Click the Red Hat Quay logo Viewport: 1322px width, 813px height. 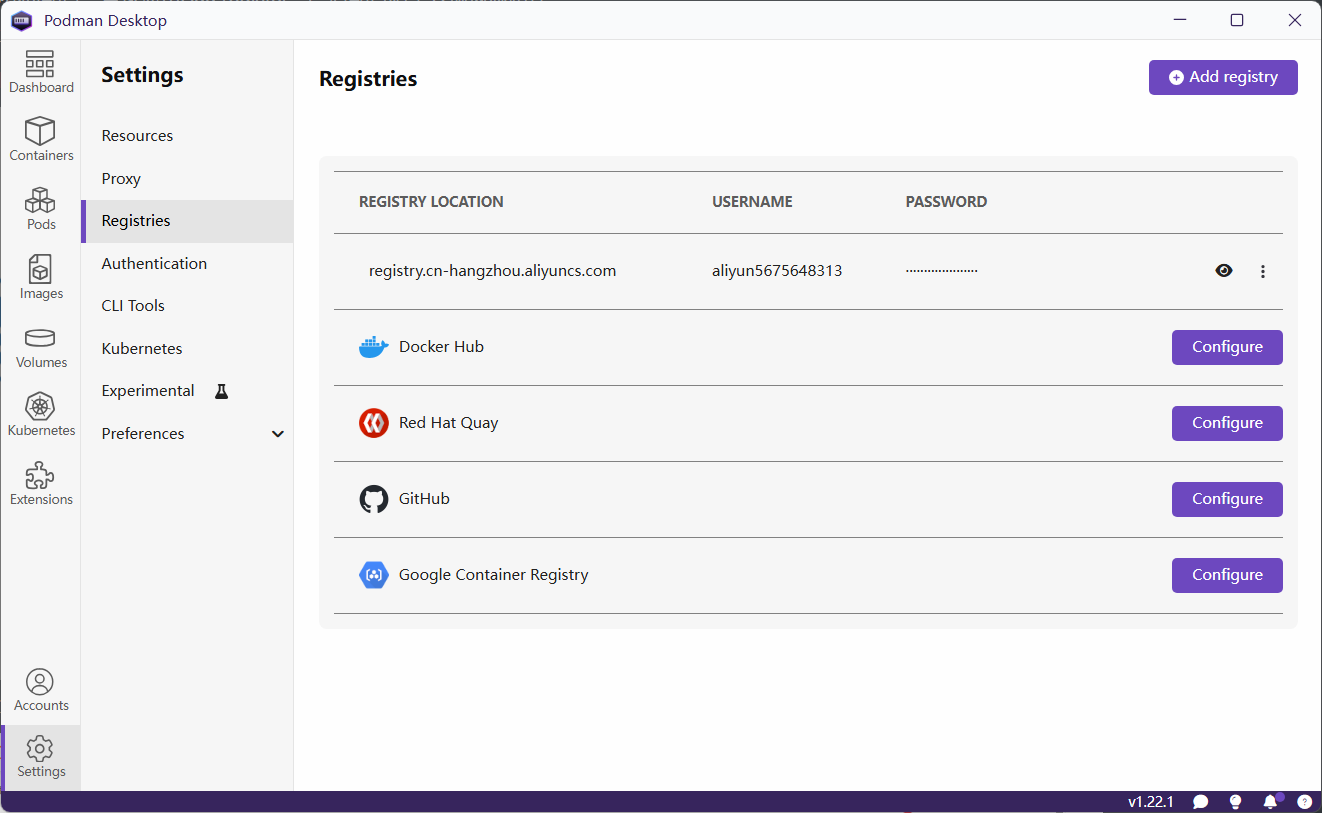click(373, 423)
